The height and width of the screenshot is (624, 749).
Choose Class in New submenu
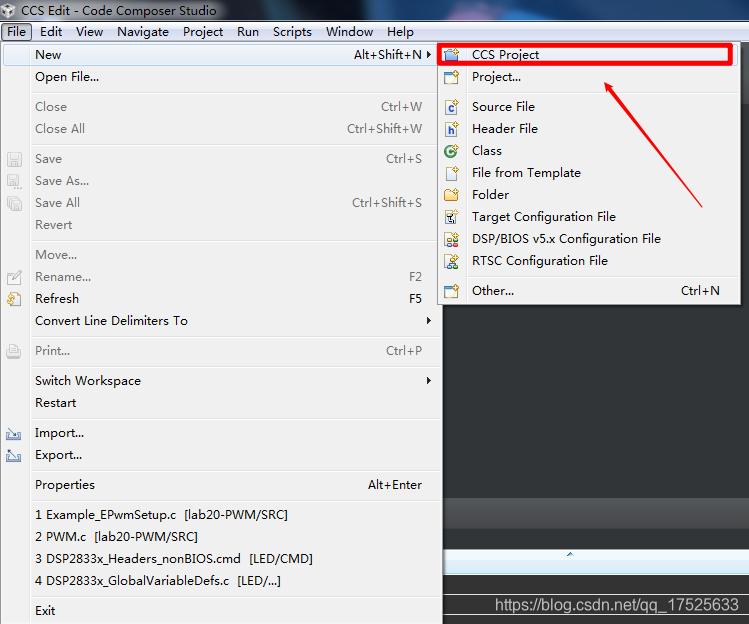[589, 151]
